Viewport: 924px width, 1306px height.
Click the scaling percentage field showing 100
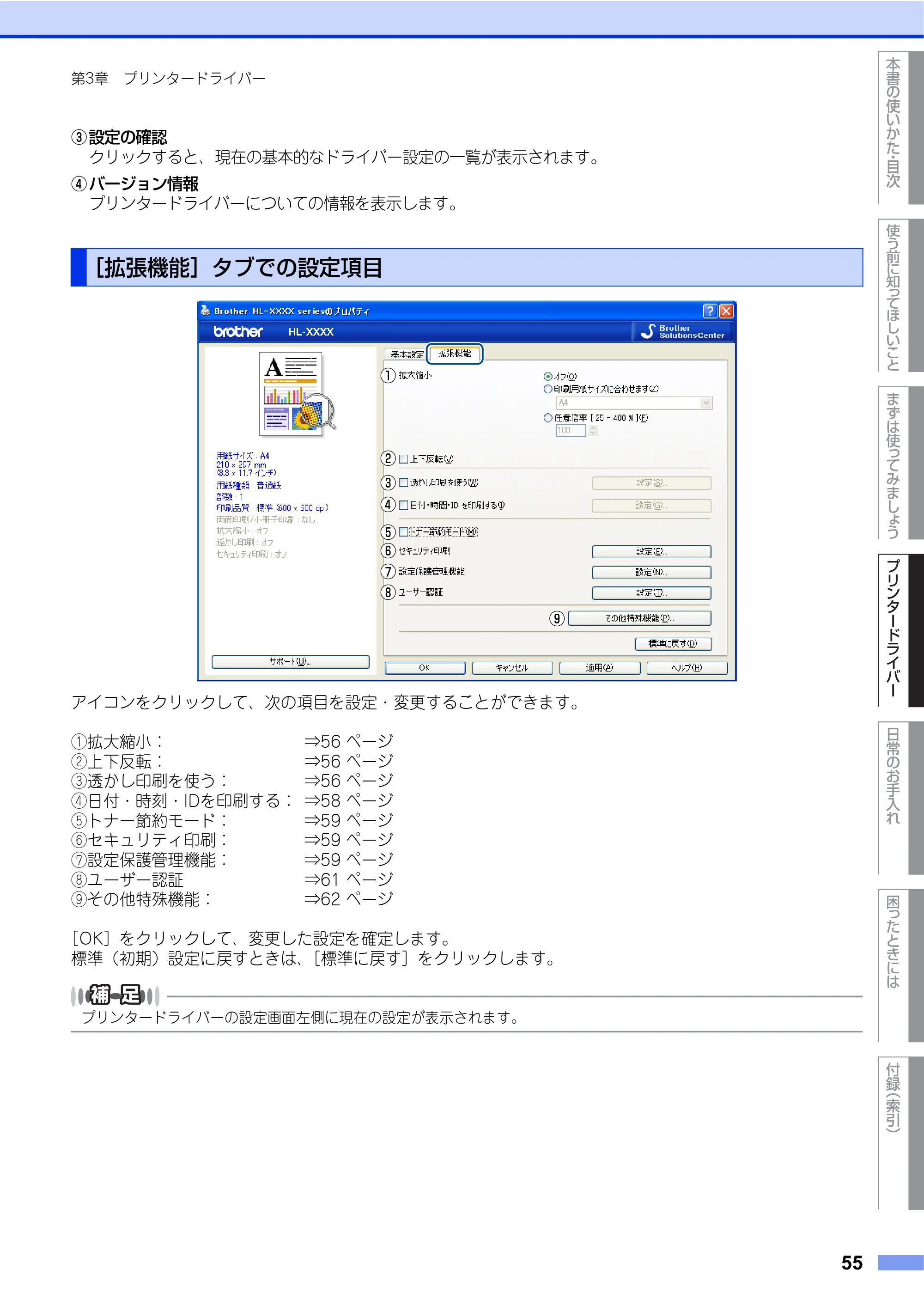[x=570, y=431]
